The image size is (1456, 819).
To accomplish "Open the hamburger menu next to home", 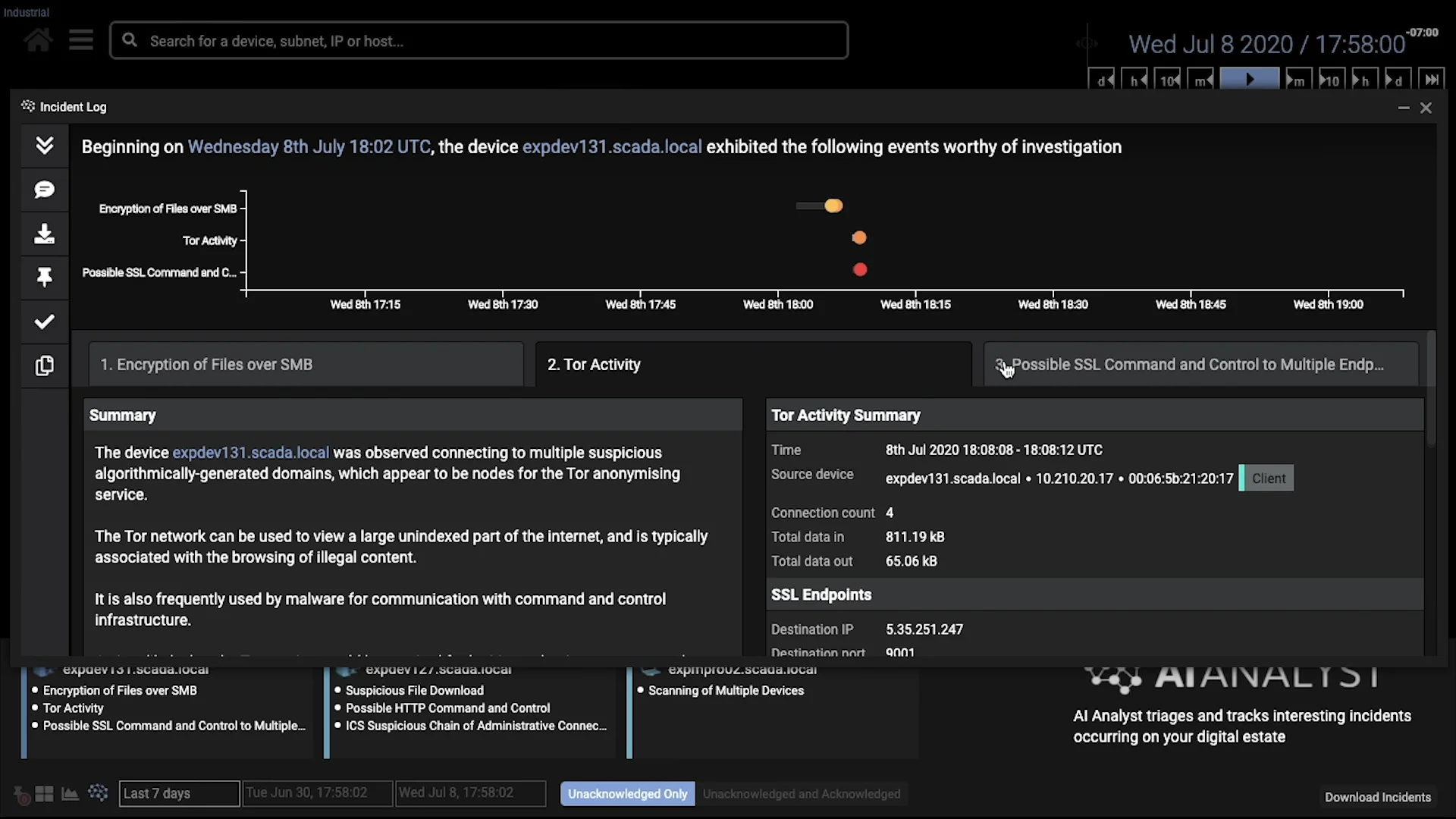I will pyautogui.click(x=80, y=39).
